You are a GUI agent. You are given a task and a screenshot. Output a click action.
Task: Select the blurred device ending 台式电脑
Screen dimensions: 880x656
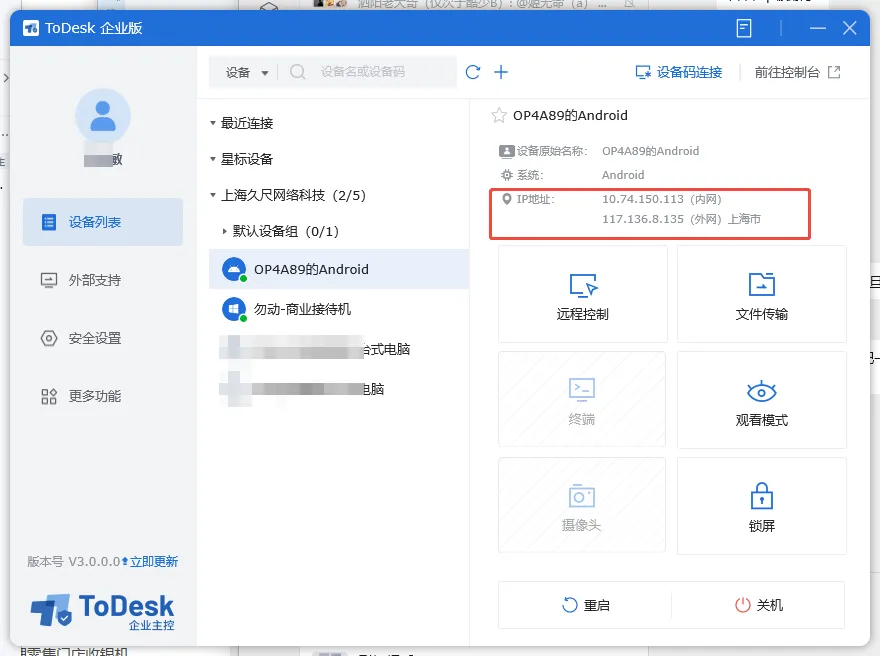coord(339,349)
